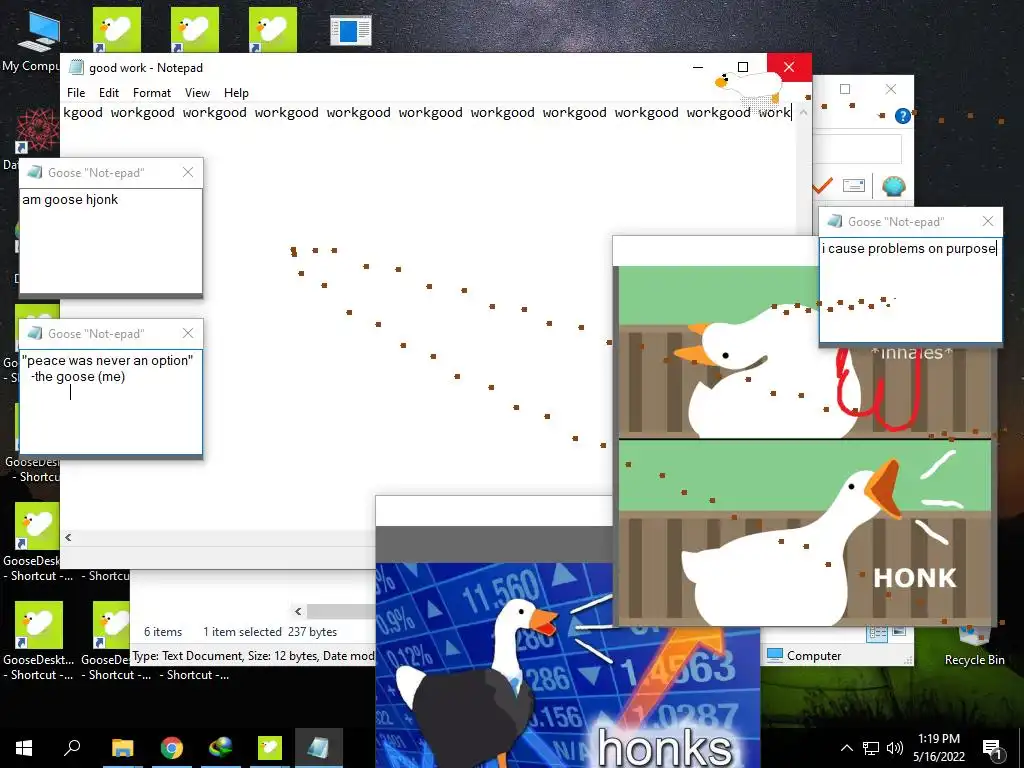Switch Explorer to details view icon
The width and height of the screenshot is (1024, 768).
[x=877, y=632]
